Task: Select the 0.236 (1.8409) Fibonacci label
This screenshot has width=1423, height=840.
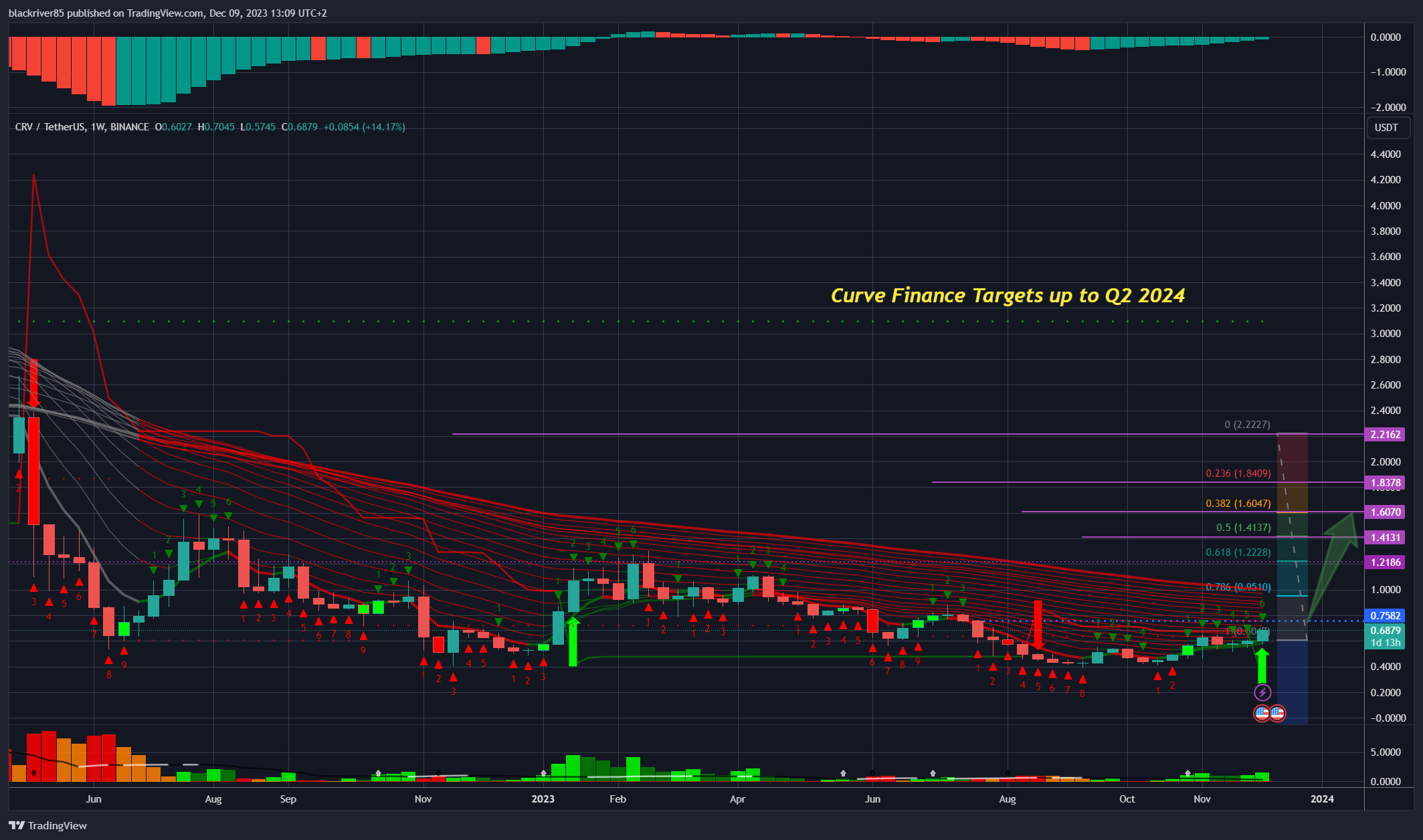Action: pyautogui.click(x=1238, y=474)
